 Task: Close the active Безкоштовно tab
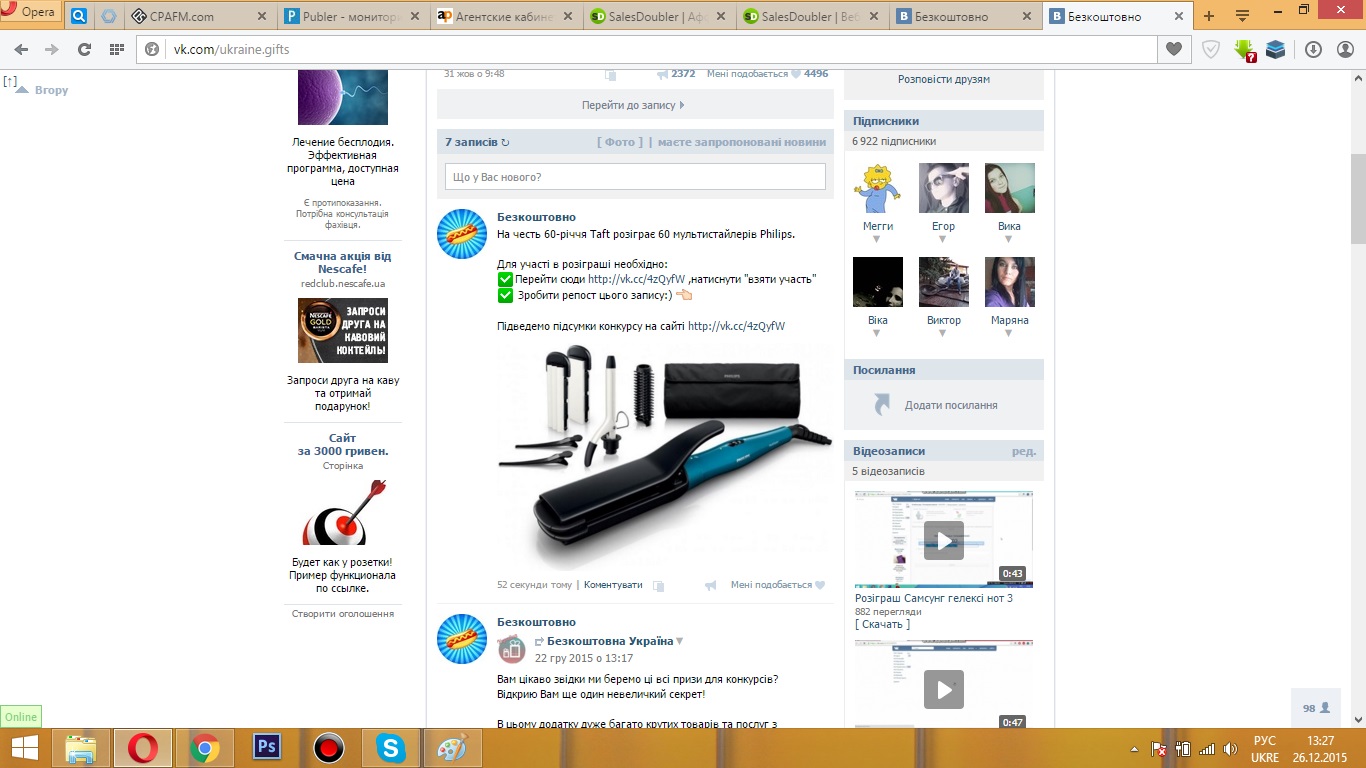[1179, 16]
